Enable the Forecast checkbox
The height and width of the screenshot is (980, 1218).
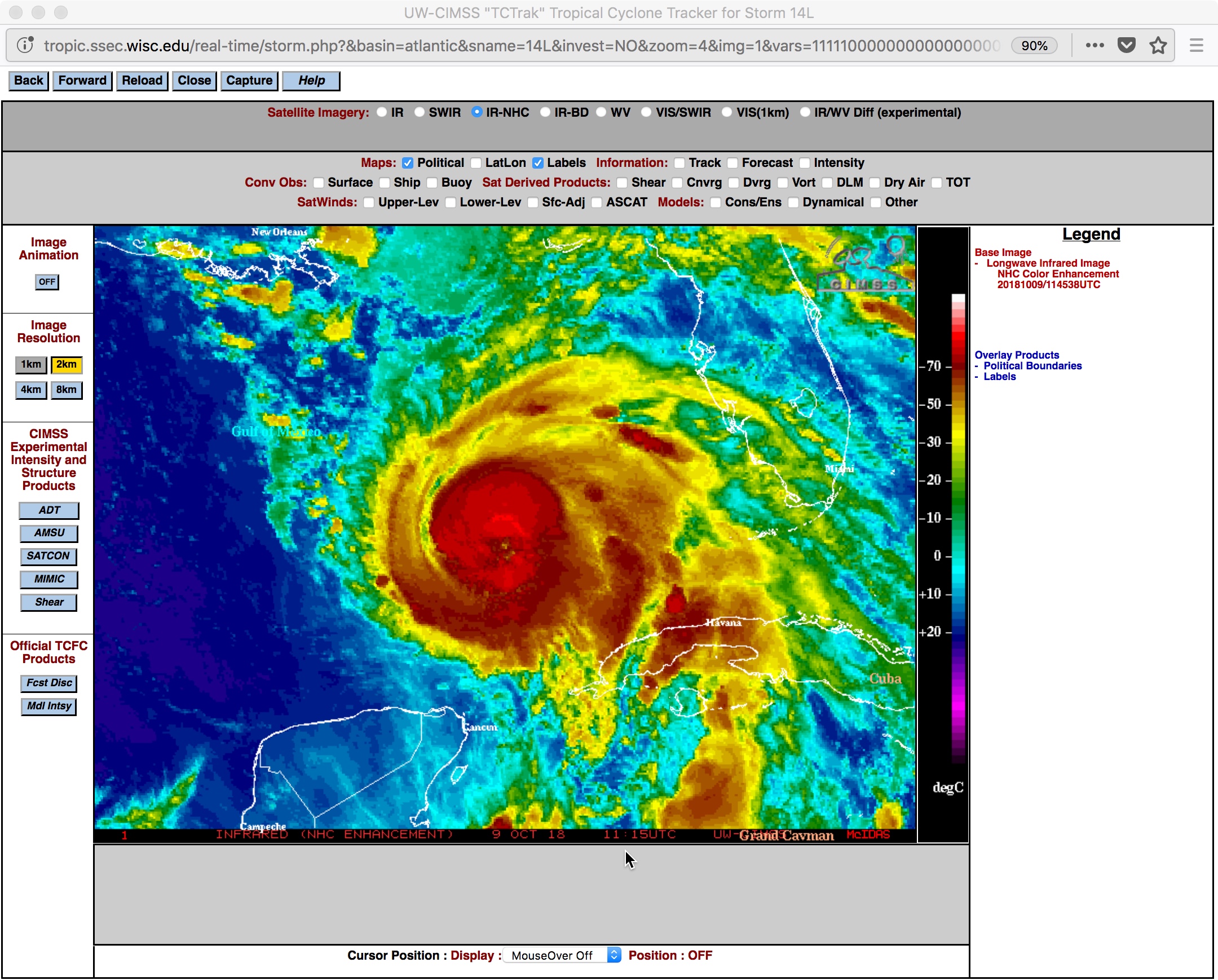pos(732,163)
